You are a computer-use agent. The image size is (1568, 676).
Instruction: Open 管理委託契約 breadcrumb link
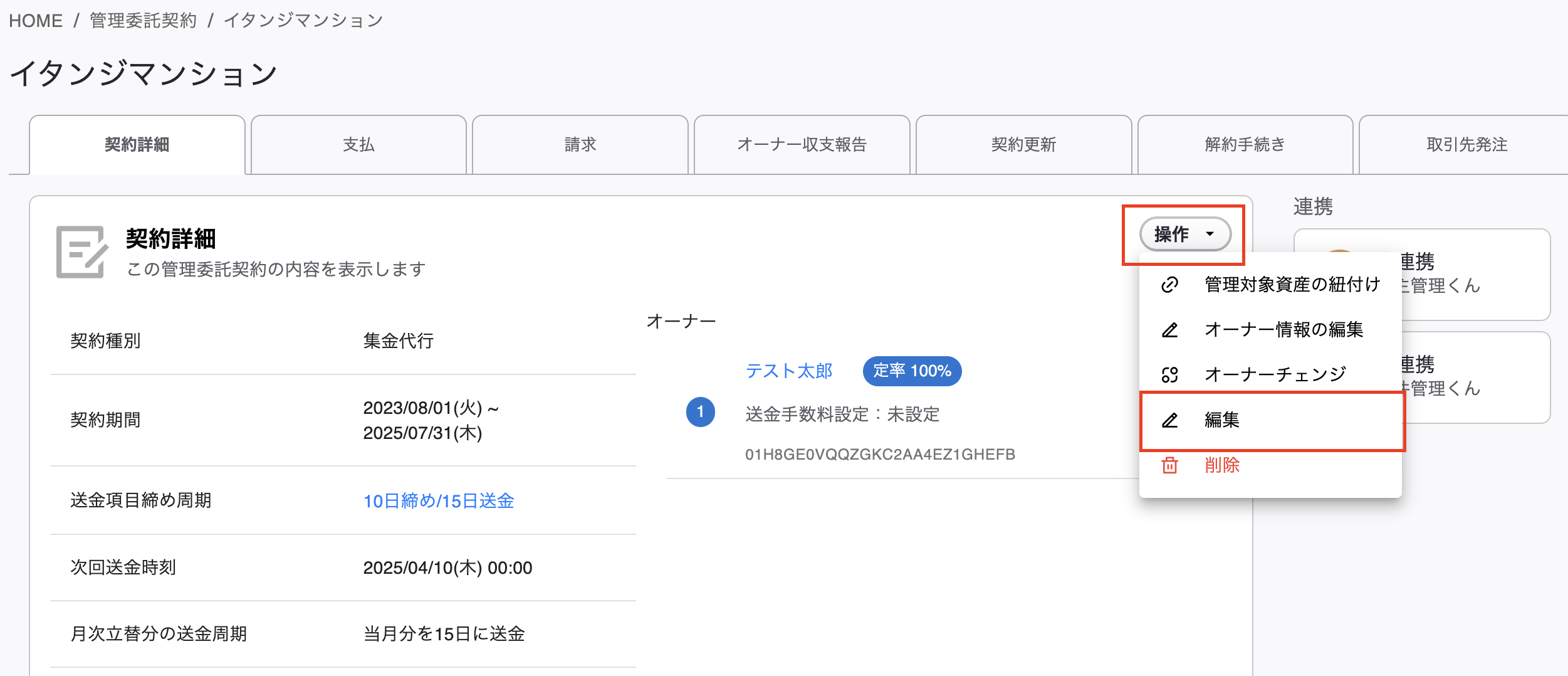point(144,21)
